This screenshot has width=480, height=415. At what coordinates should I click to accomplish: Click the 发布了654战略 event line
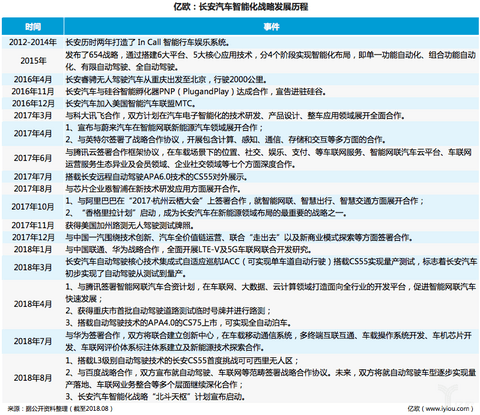tap(270, 55)
